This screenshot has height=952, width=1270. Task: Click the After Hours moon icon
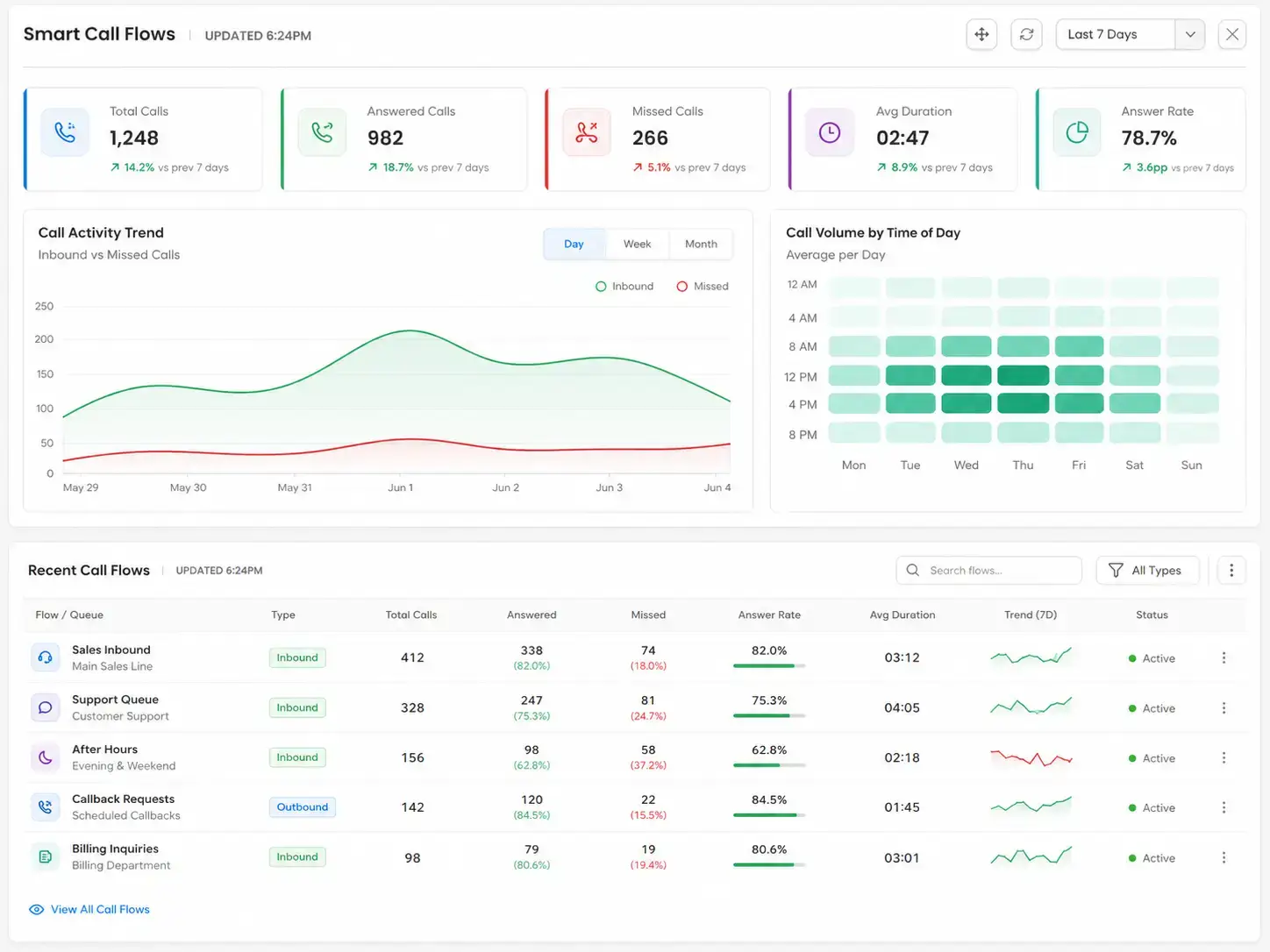pos(46,757)
